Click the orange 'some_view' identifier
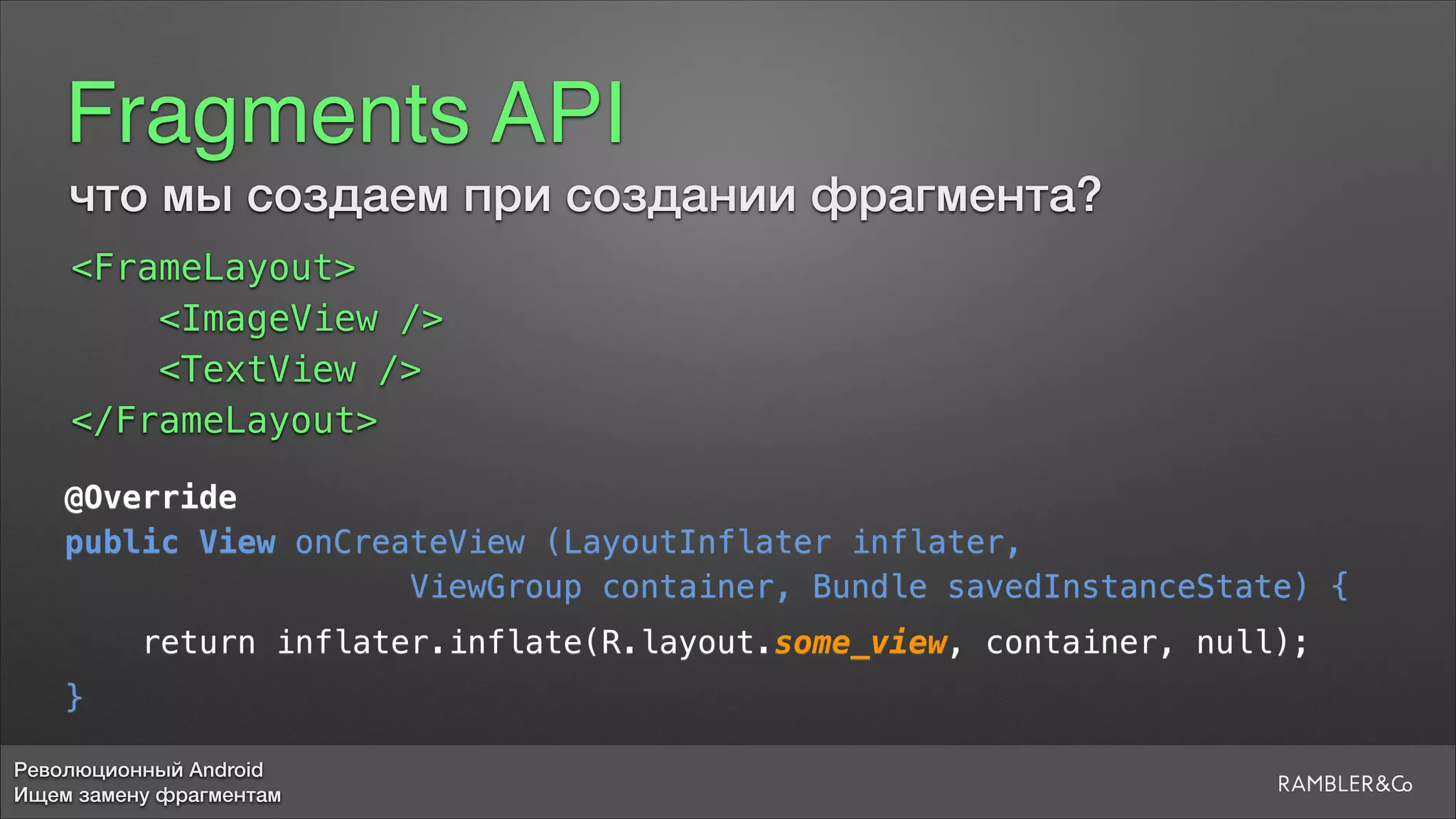The width and height of the screenshot is (1456, 819). 861,643
